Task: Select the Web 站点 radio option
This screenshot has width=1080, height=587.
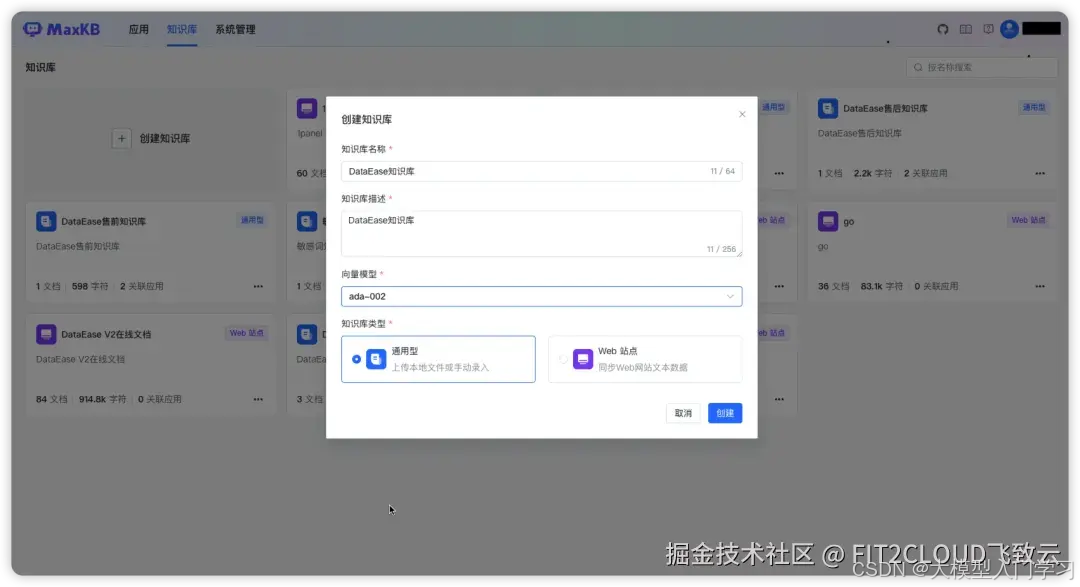Action: [563, 359]
